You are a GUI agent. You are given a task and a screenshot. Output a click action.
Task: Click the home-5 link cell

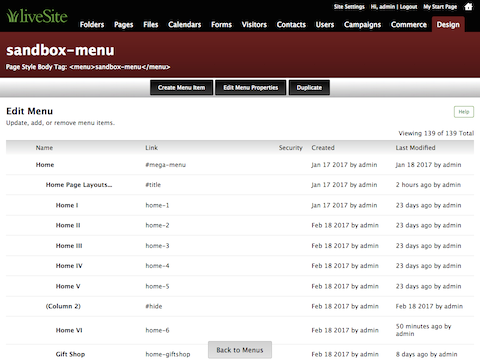[157, 286]
